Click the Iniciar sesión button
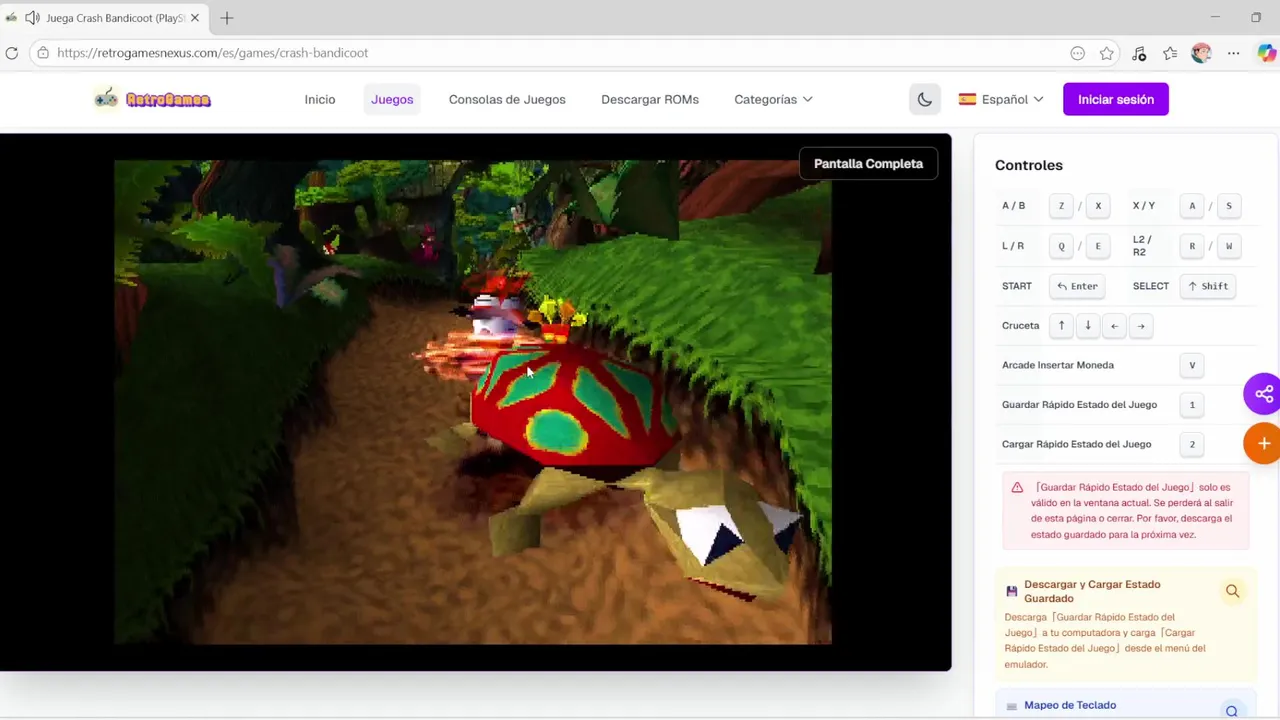Screen dimensions: 1280x720 click(1116, 99)
